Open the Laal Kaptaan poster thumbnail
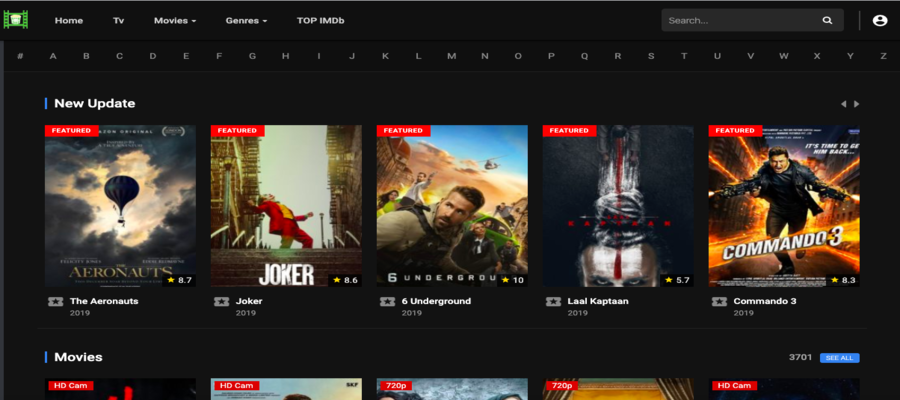 pyautogui.click(x=618, y=205)
